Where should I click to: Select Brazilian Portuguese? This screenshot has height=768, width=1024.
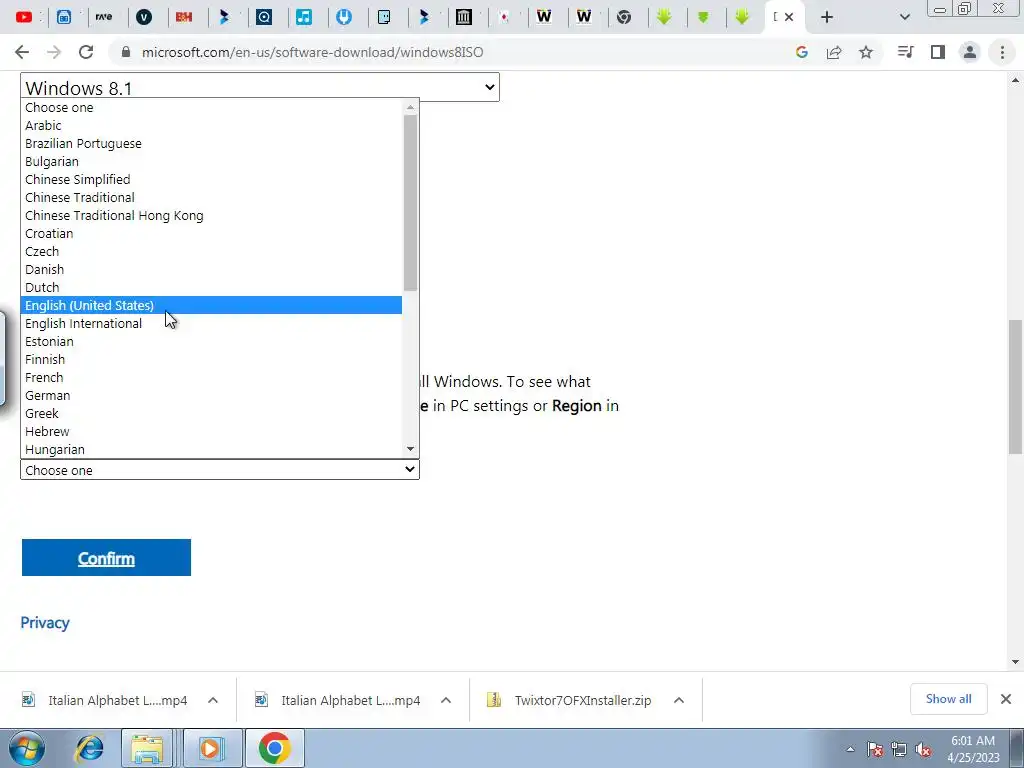[x=211, y=144]
